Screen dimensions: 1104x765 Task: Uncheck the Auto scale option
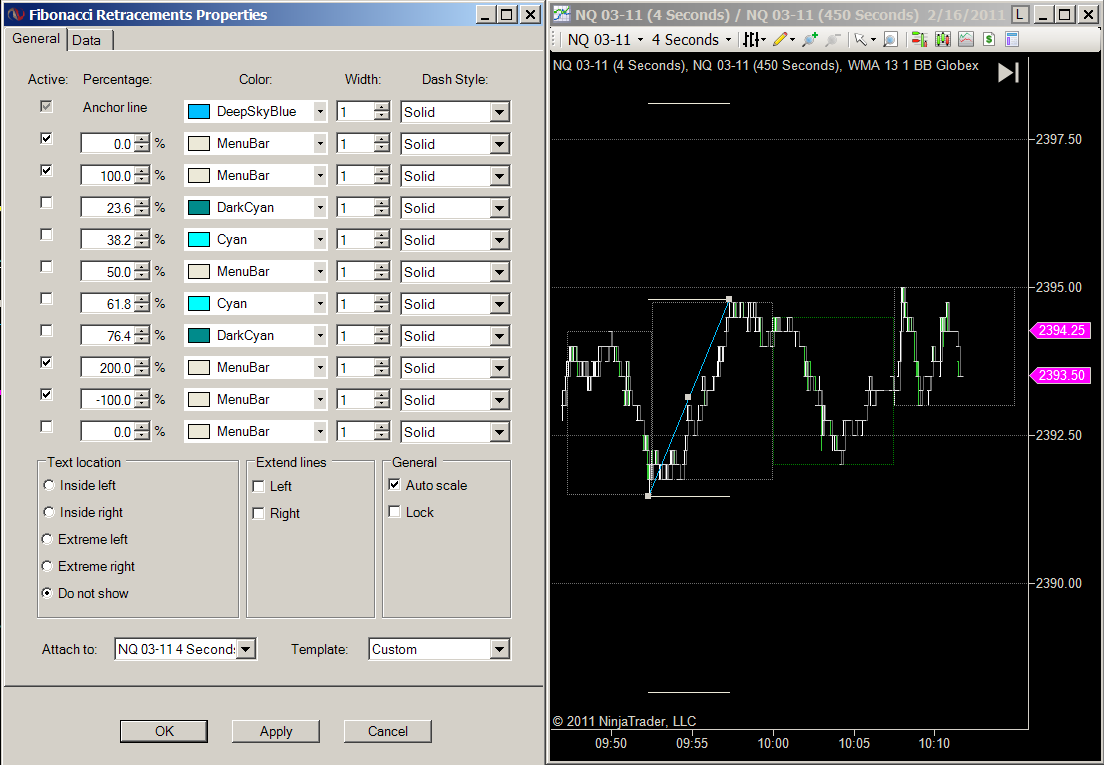(394, 485)
